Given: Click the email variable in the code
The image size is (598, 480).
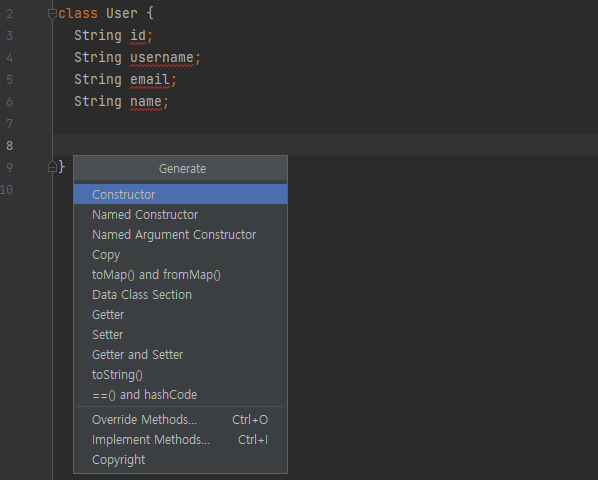Looking at the screenshot, I should point(150,79).
